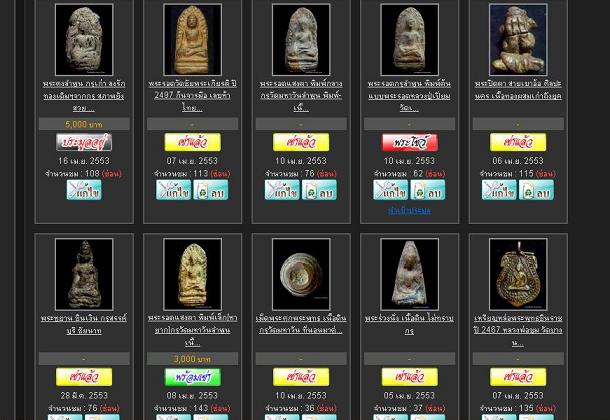Edit the พระปิดตา listing with 115 views
This screenshot has height=420, width=610.
coord(499,190)
